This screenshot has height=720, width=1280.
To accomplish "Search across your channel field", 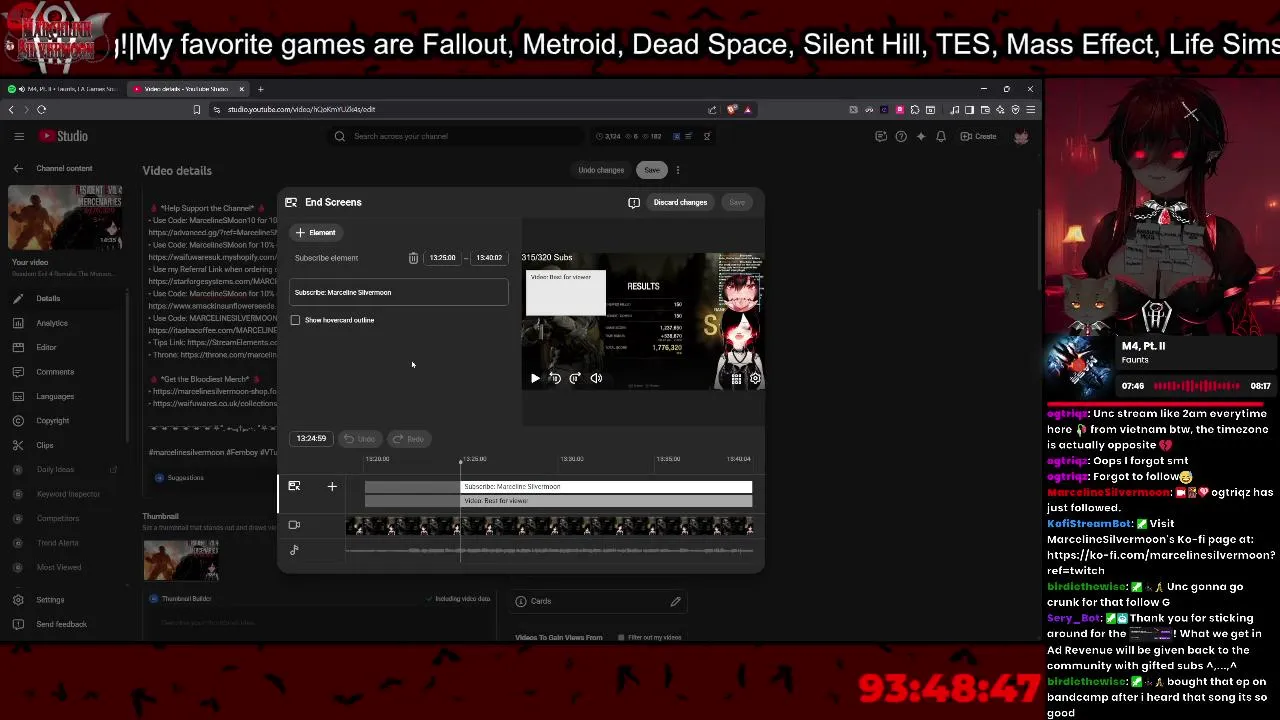I will [x=456, y=136].
